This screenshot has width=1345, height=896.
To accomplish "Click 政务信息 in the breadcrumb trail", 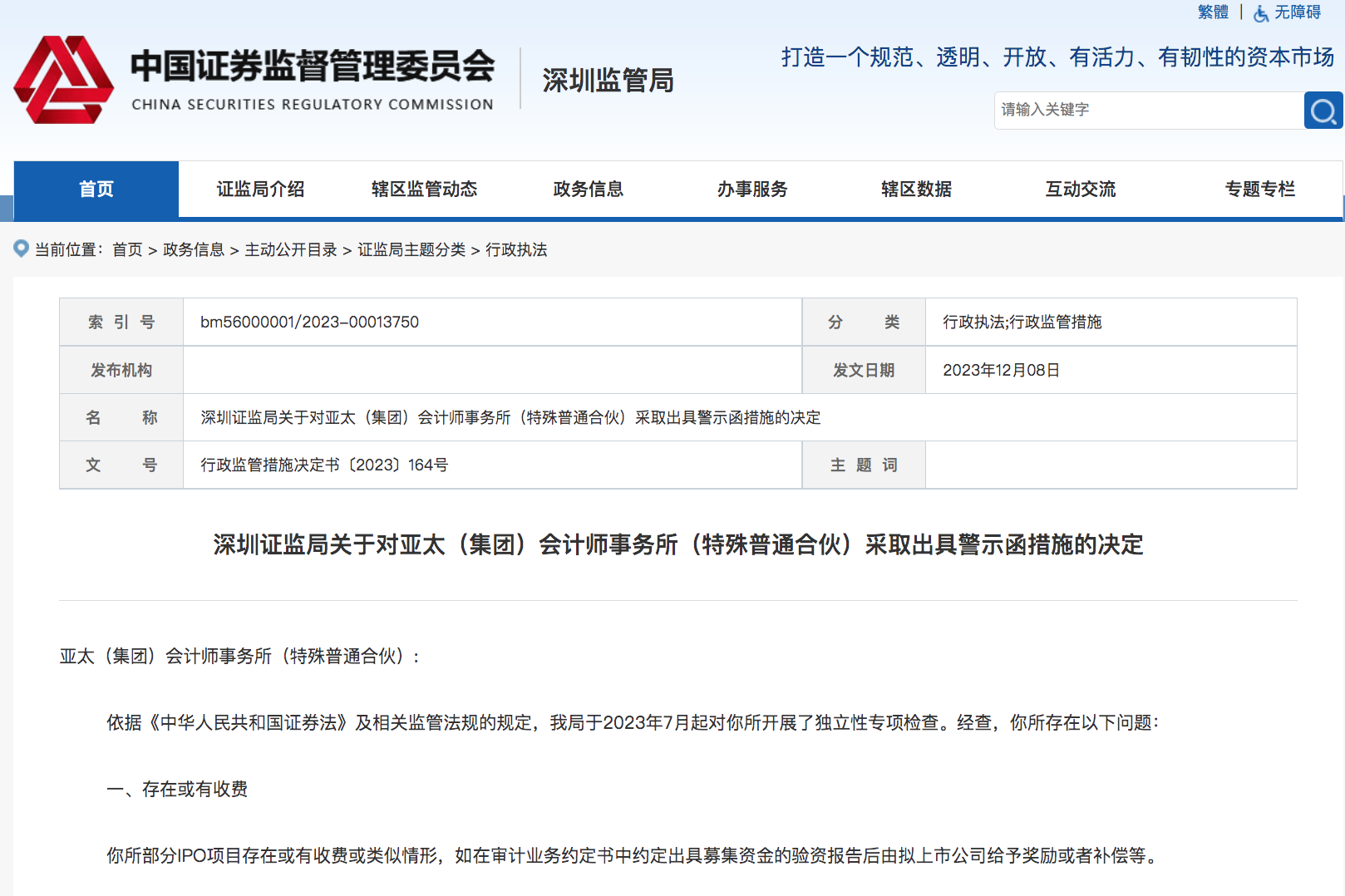I will (194, 249).
